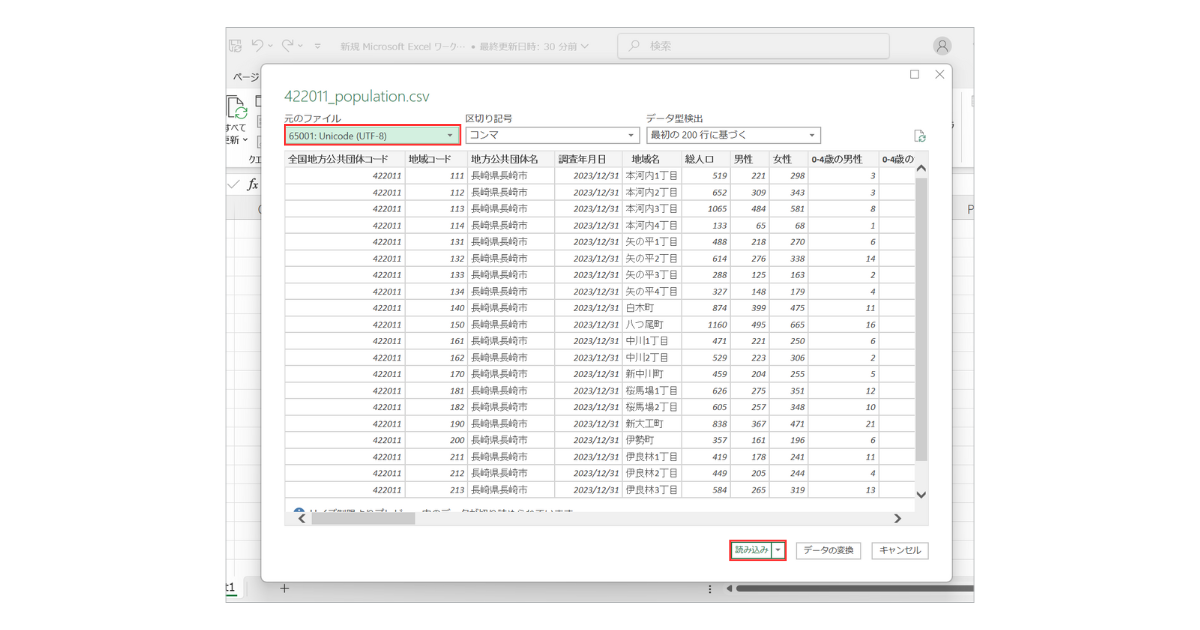Click in the 検索 search box

coord(753,46)
